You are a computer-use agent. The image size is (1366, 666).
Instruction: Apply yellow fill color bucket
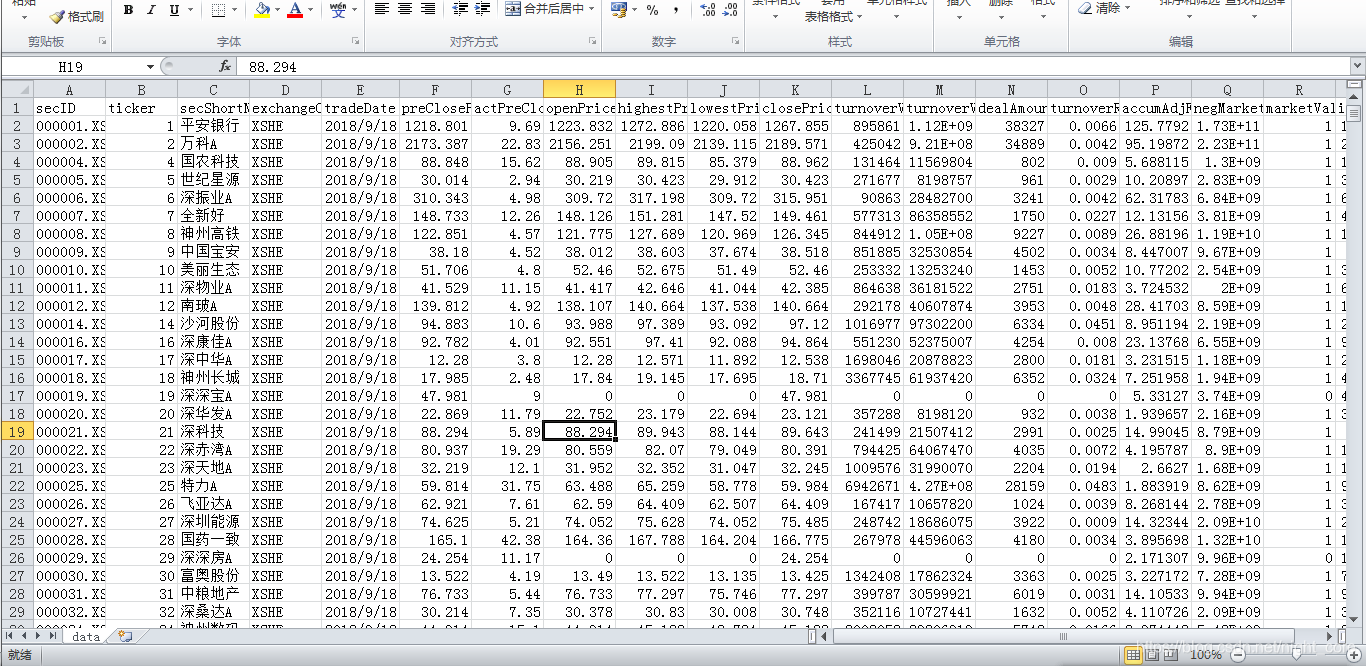262,10
